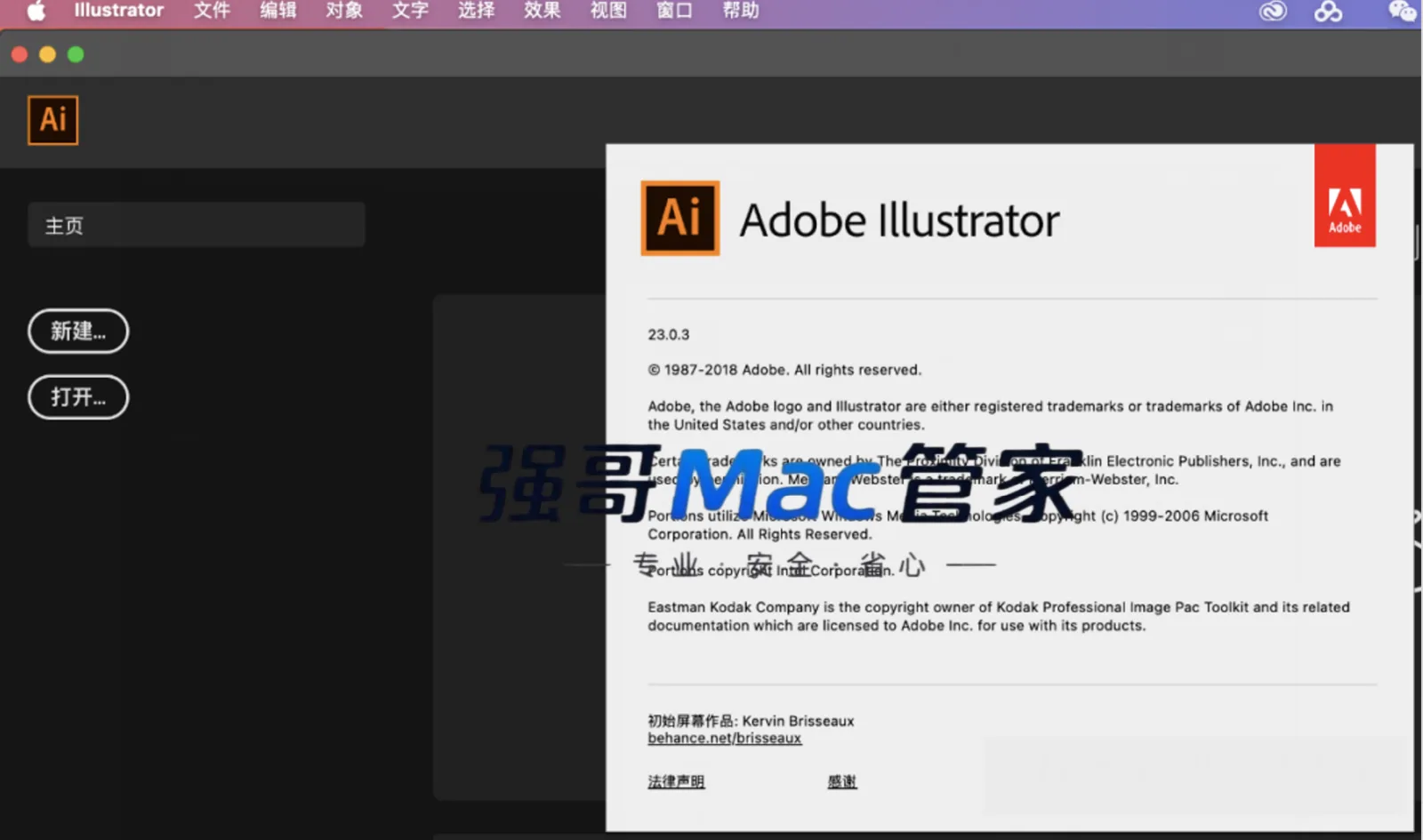
Task: Click the Creative Cloud menu bar icon
Action: (1273, 11)
